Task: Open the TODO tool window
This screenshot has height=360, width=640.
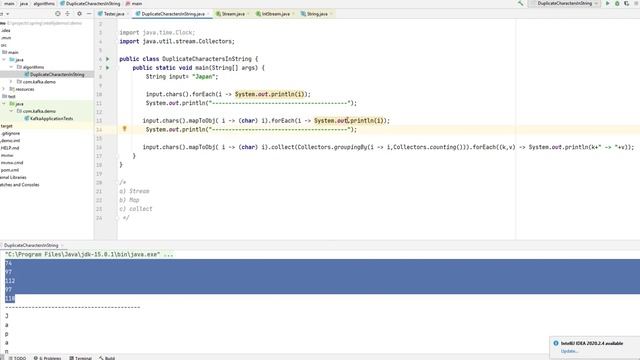Action: pos(17,358)
